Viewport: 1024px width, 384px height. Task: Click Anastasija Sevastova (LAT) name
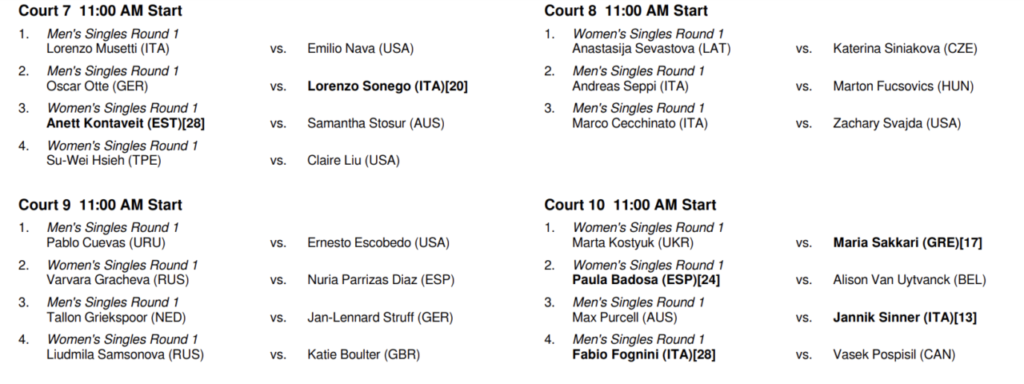(652, 48)
